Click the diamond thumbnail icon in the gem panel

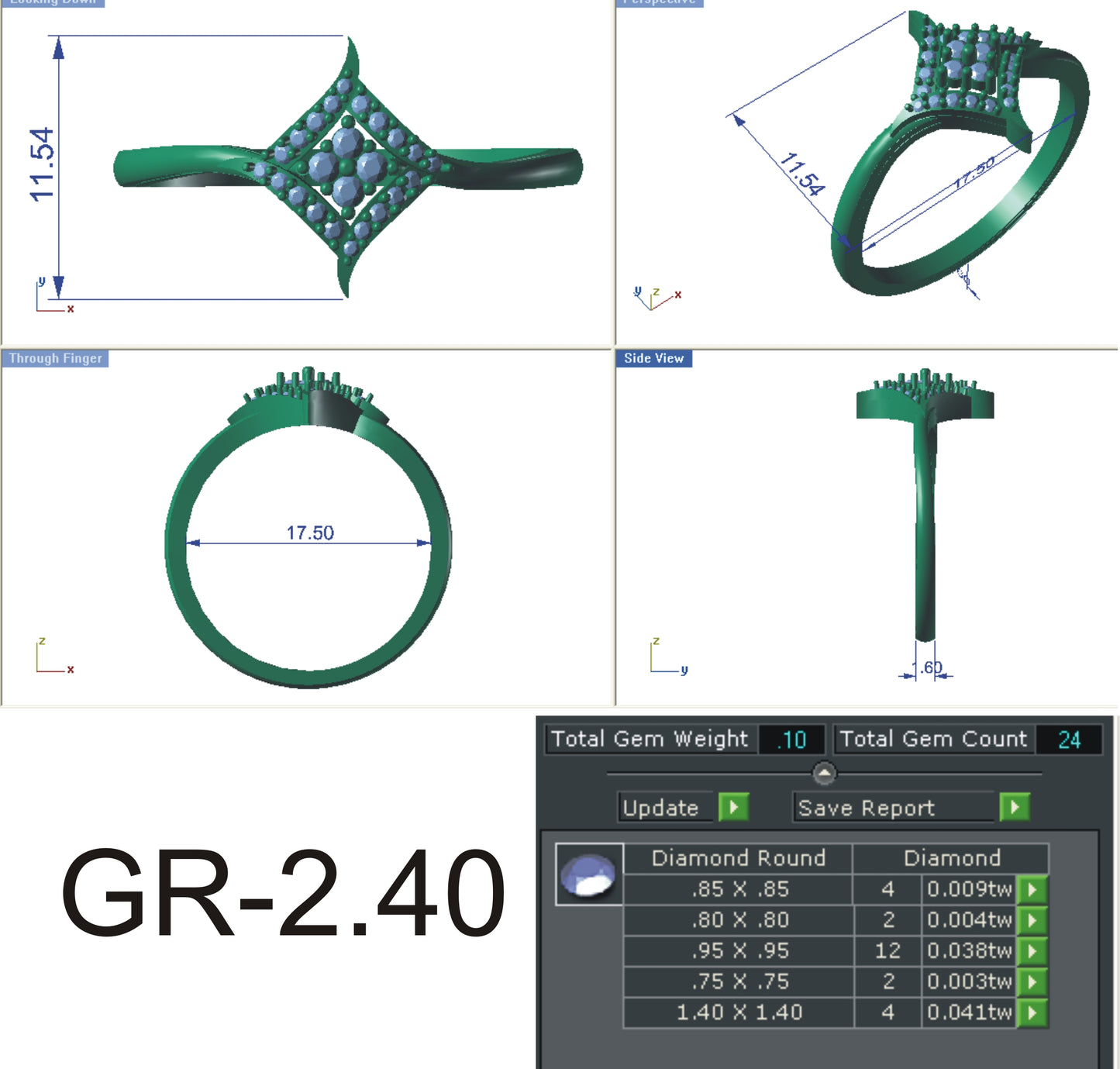588,875
